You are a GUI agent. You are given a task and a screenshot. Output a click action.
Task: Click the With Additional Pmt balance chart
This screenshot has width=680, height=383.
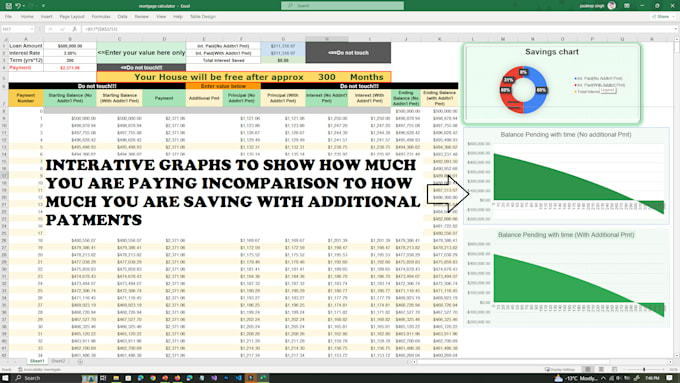[x=566, y=278]
